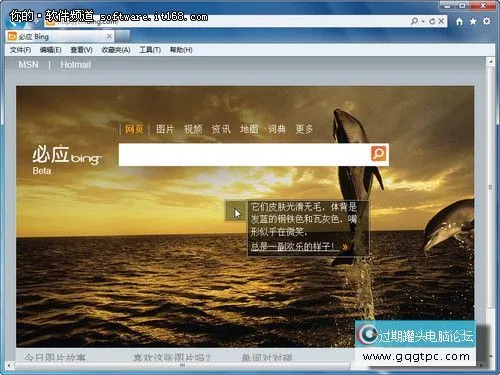The width and height of the screenshot is (500, 375).
Task: Open Favorites star icon
Action: click(473, 21)
